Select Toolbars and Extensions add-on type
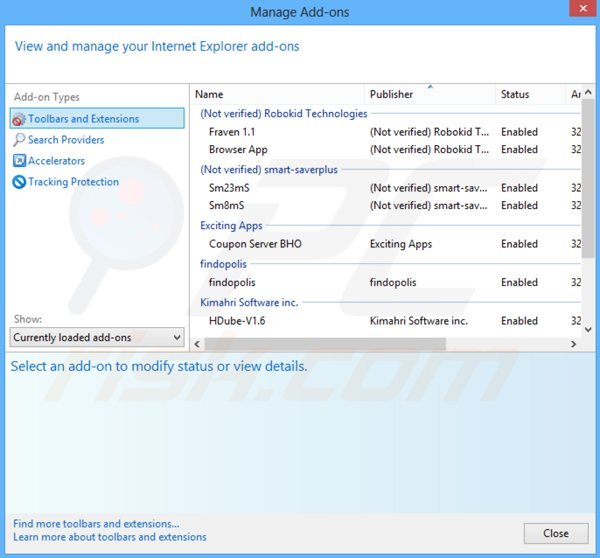Image resolution: width=600 pixels, height=558 pixels. coord(97,118)
